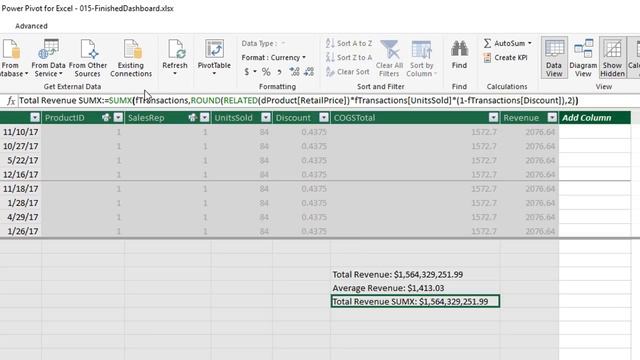640x360 pixels.
Task: Open the Discount column filter dropdown
Action: click(324, 118)
